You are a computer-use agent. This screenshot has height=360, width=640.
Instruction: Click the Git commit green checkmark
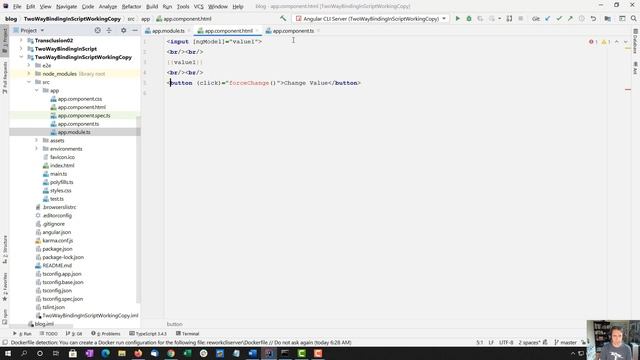tap(559, 19)
